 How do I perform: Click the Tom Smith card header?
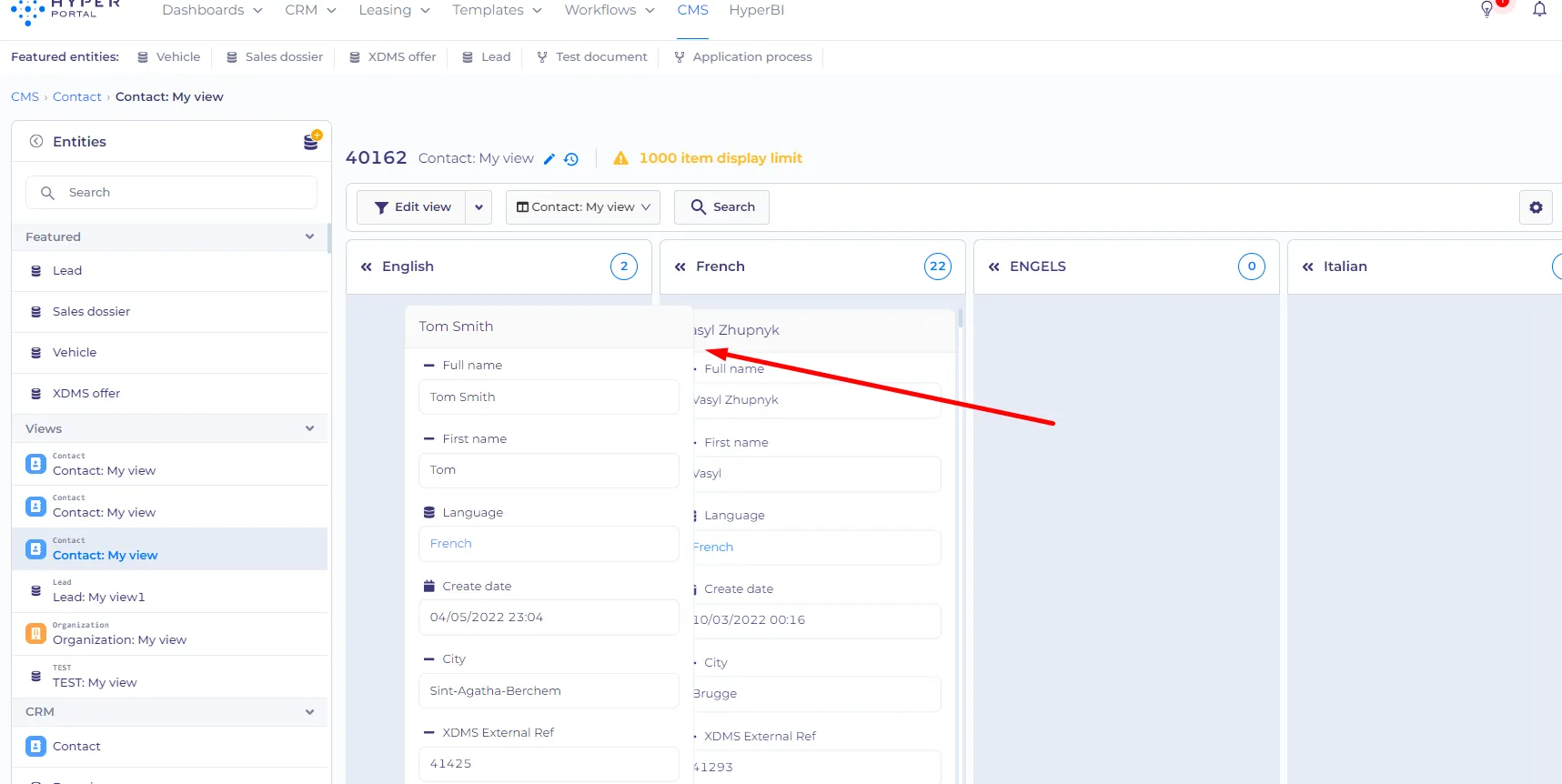(549, 327)
